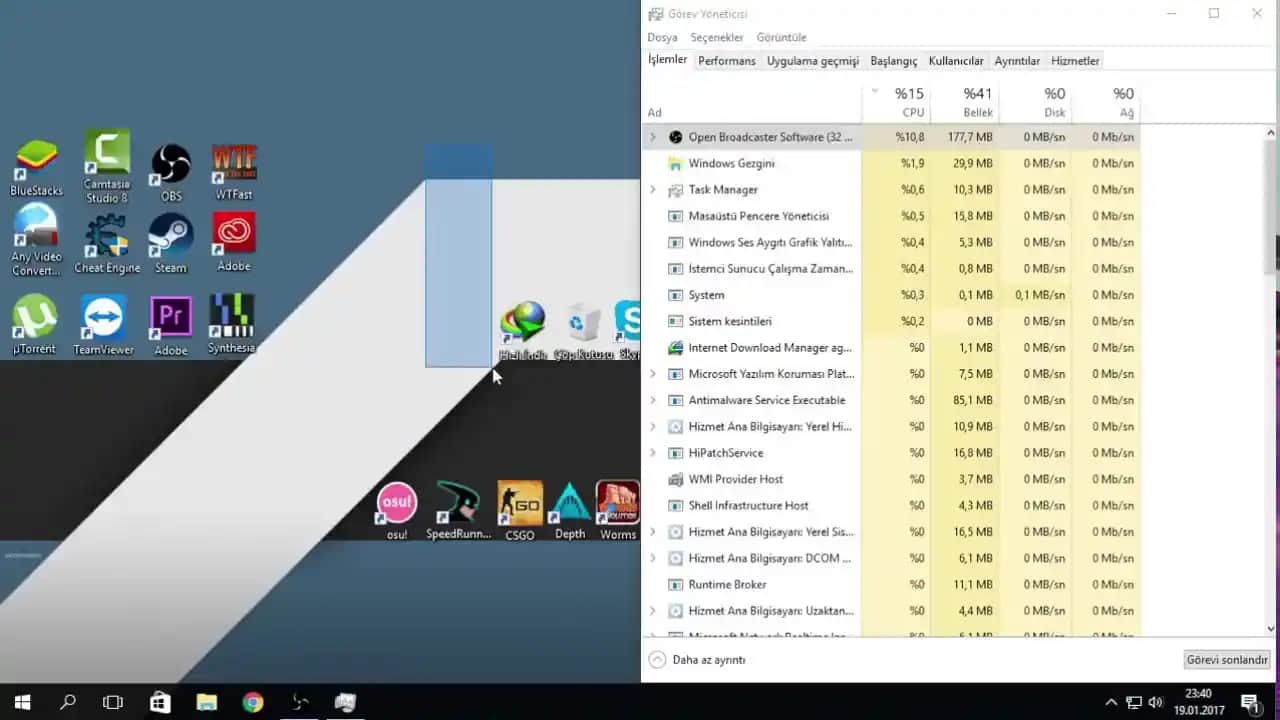Collapse details using Daha az ayrıntı chevron
1280x720 pixels.
658,659
